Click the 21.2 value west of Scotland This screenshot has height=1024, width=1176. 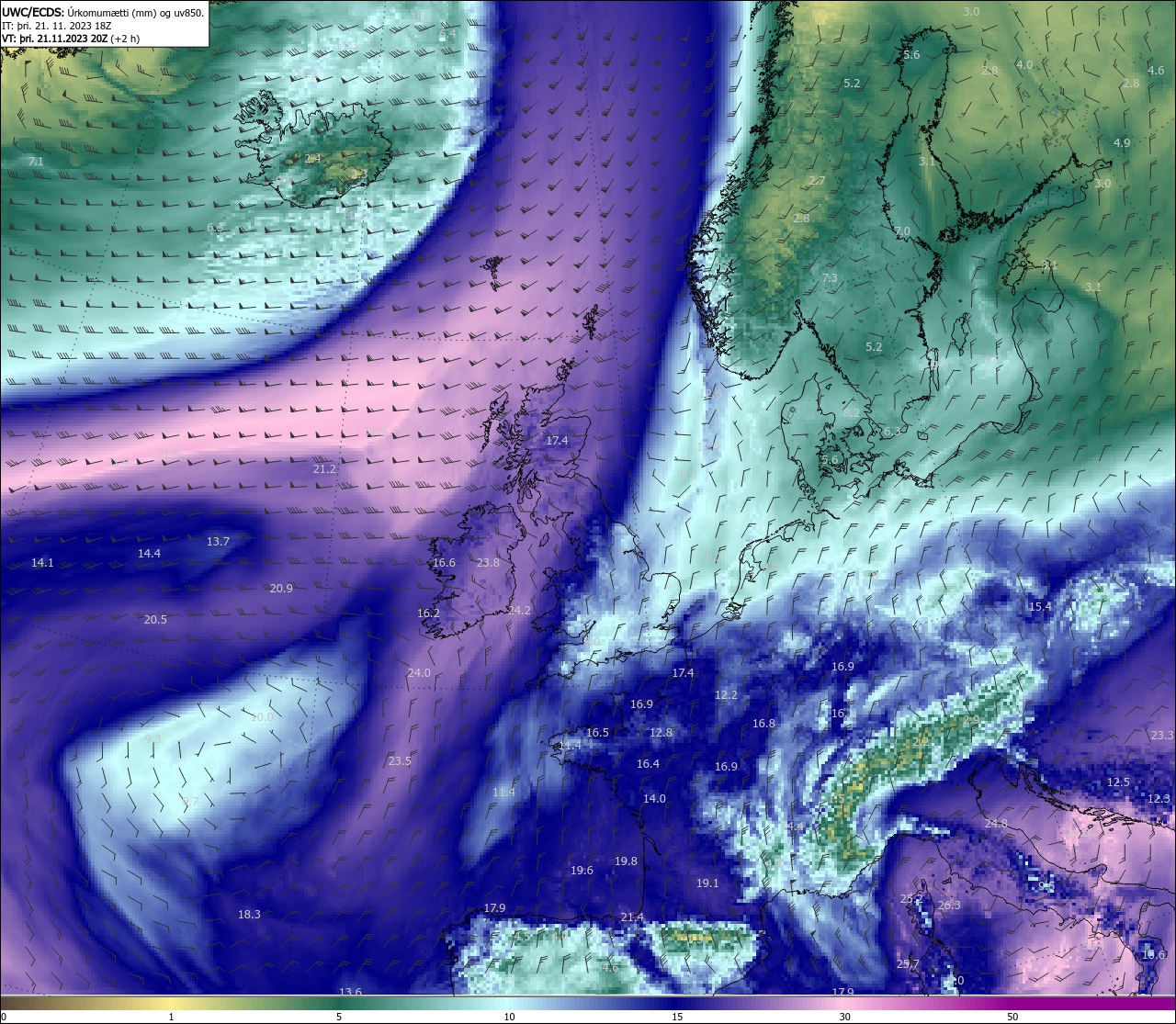[x=324, y=469]
